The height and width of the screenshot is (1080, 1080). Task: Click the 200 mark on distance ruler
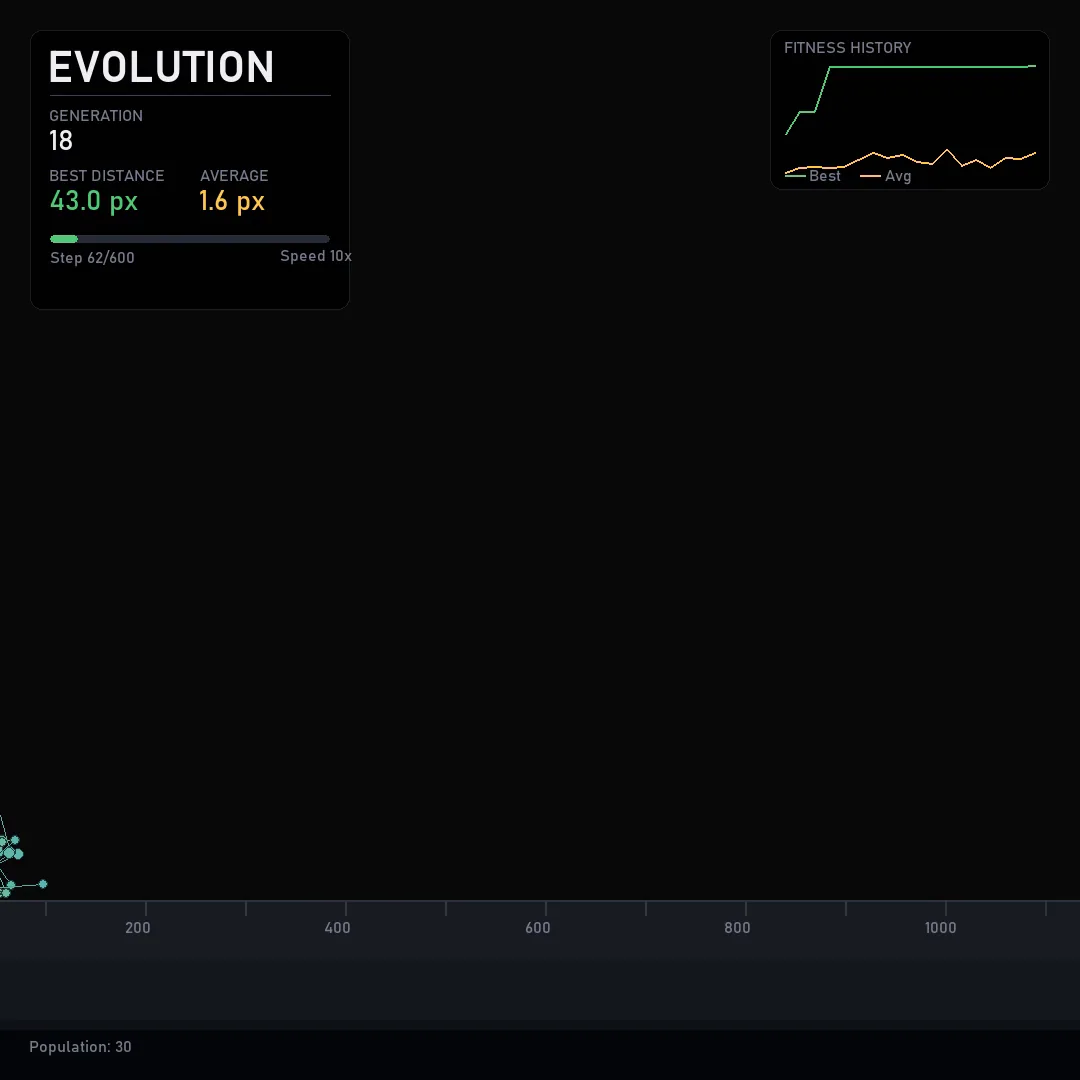click(138, 928)
